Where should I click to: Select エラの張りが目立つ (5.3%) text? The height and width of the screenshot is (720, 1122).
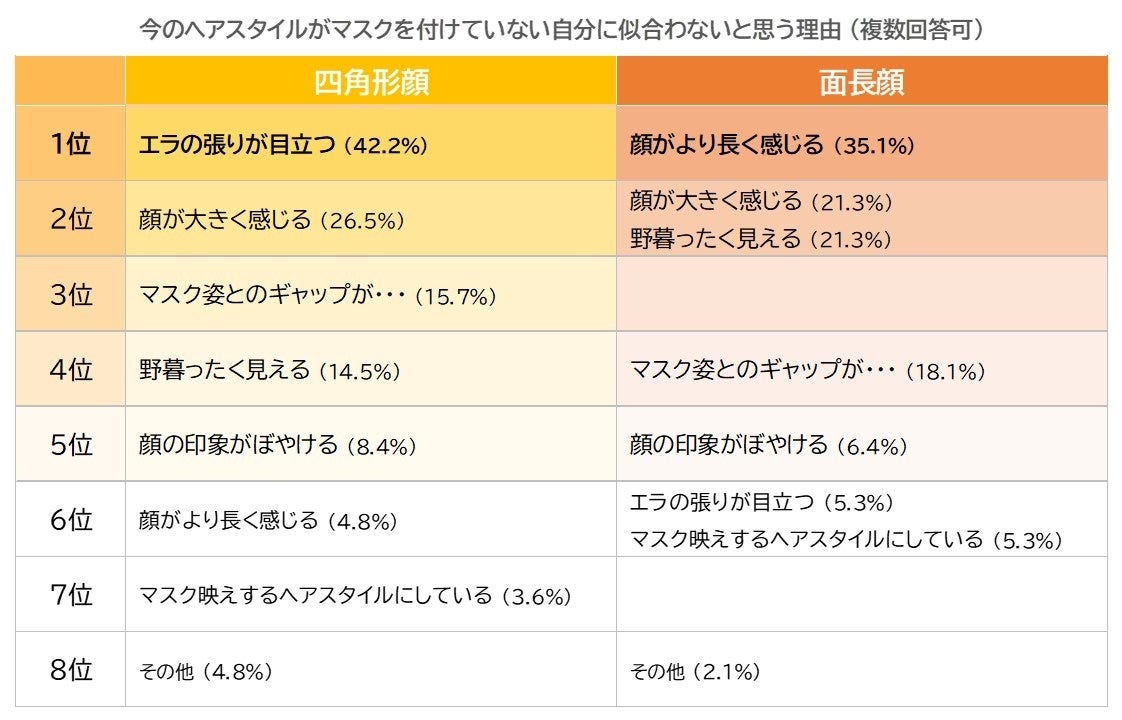(761, 502)
